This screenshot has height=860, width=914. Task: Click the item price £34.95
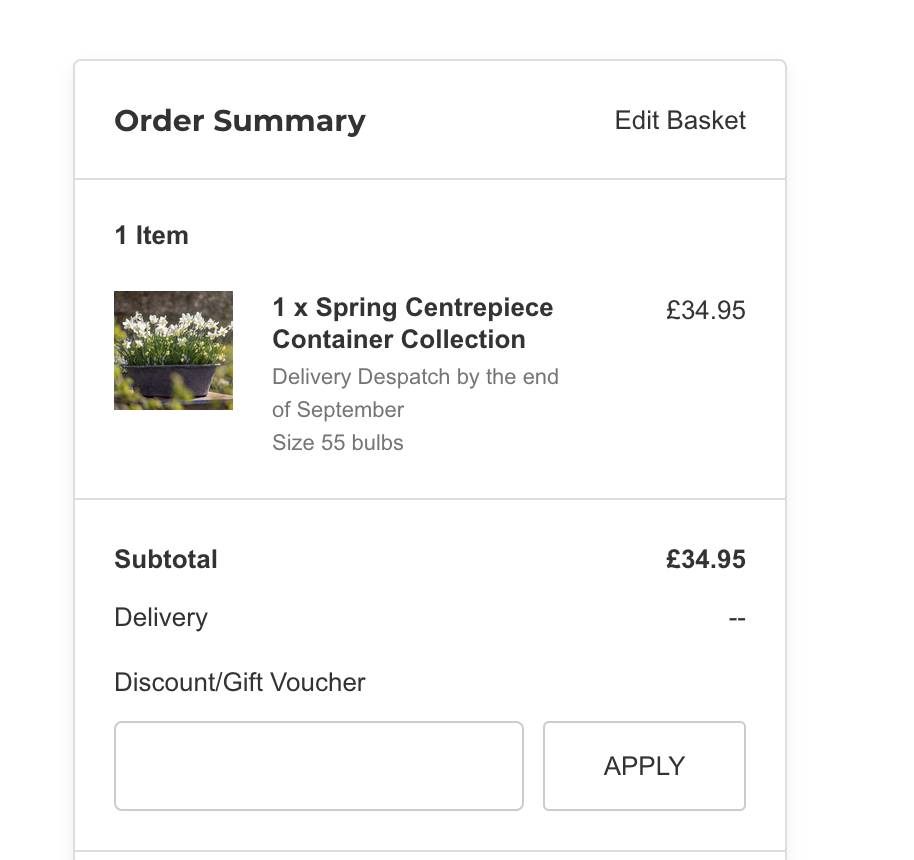706,310
